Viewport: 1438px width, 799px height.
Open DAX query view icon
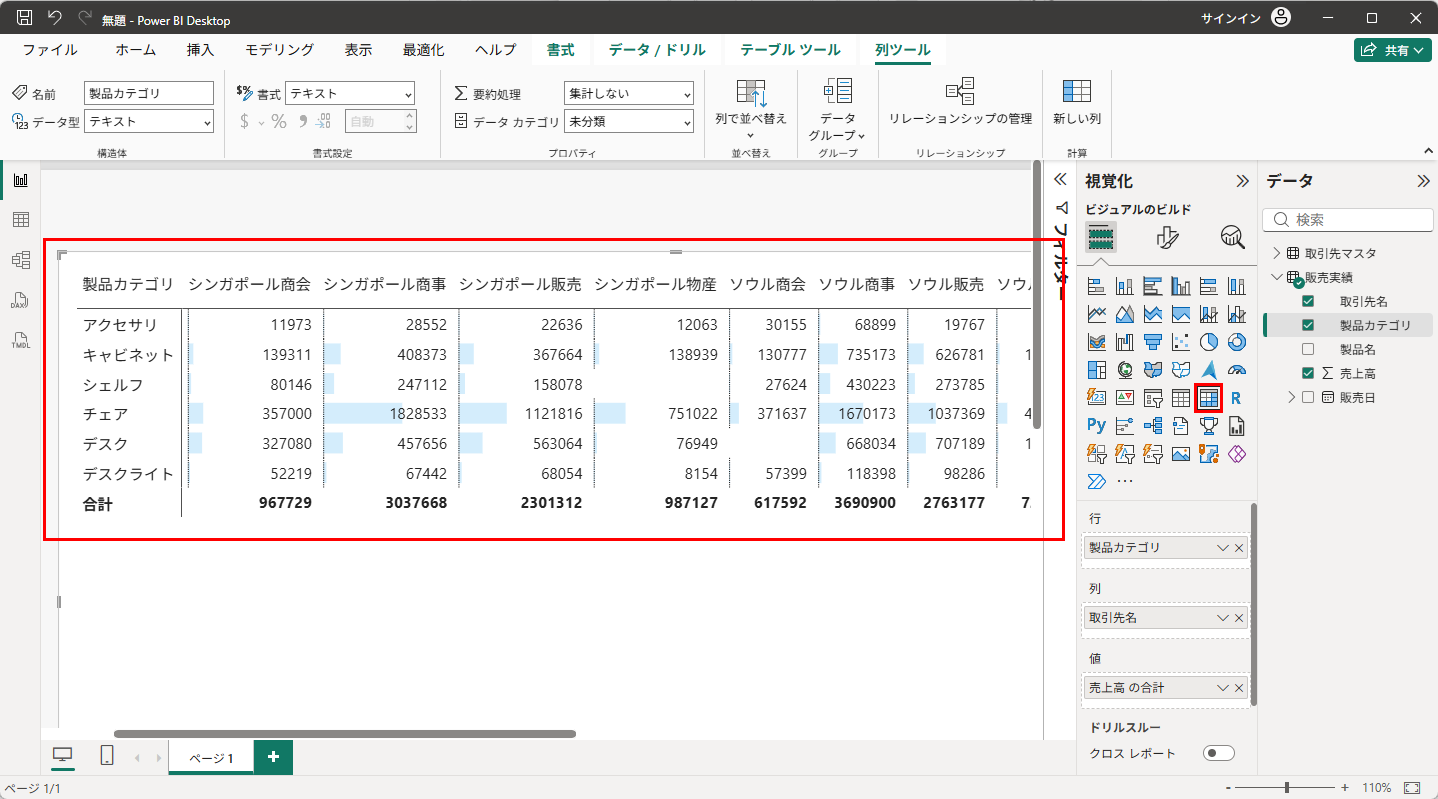[x=20, y=300]
